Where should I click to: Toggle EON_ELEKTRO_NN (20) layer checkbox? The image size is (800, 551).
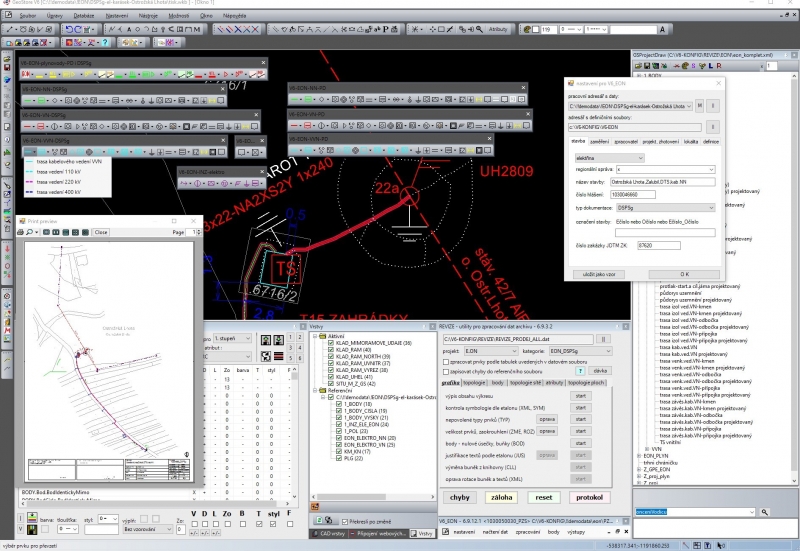[339, 438]
